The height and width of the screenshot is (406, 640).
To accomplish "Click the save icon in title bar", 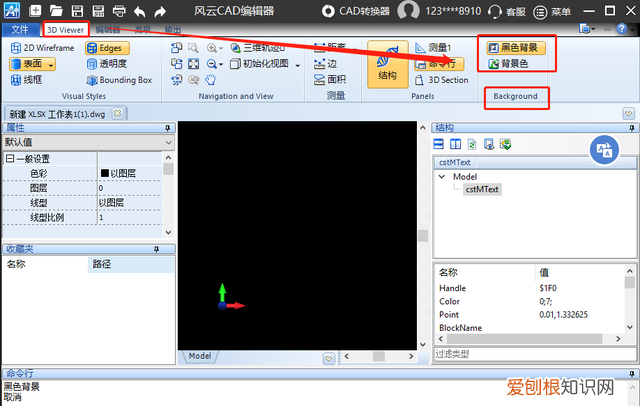I will (x=77, y=11).
